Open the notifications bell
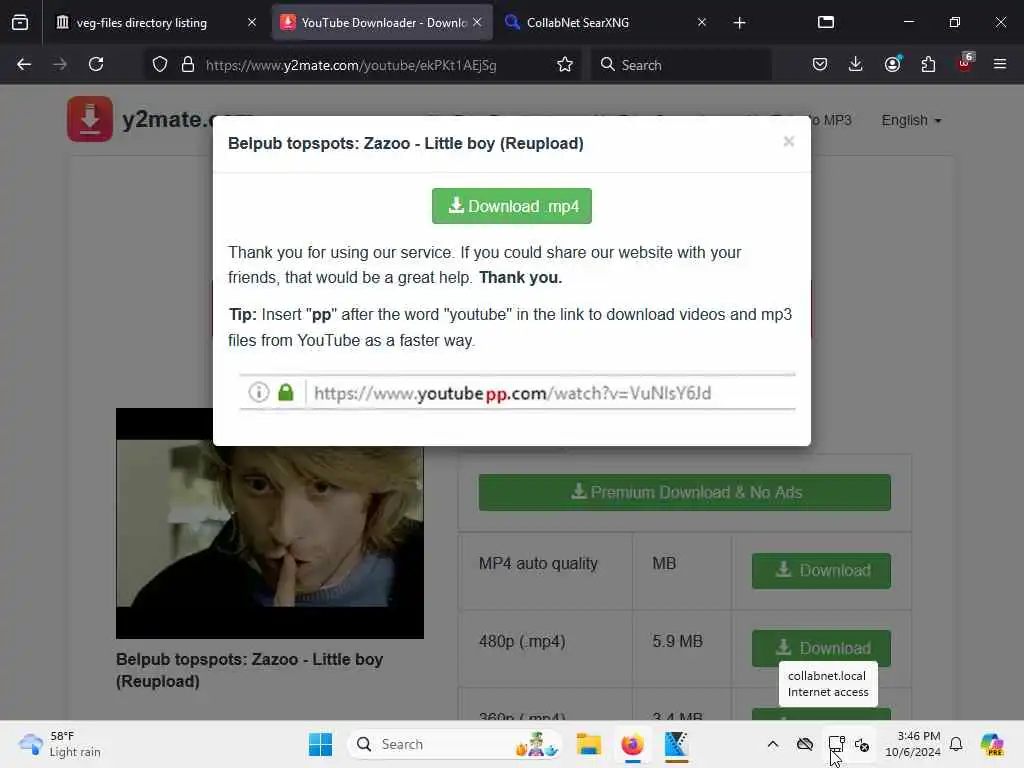This screenshot has width=1024, height=768. [x=956, y=744]
